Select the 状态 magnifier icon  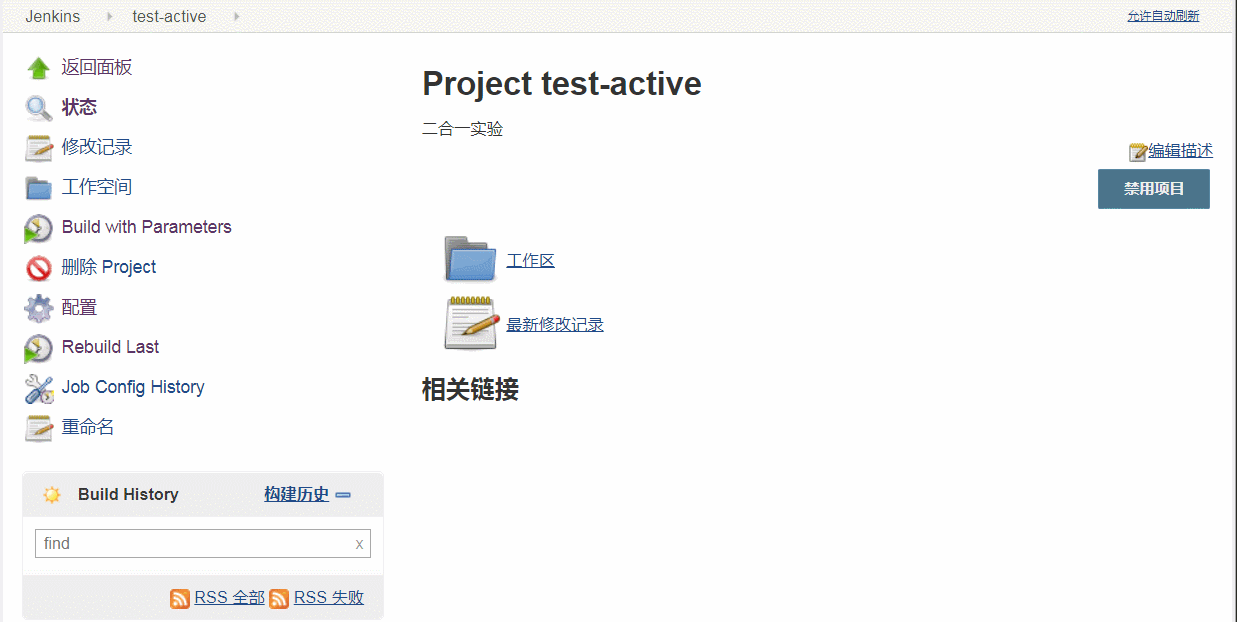(x=37, y=106)
